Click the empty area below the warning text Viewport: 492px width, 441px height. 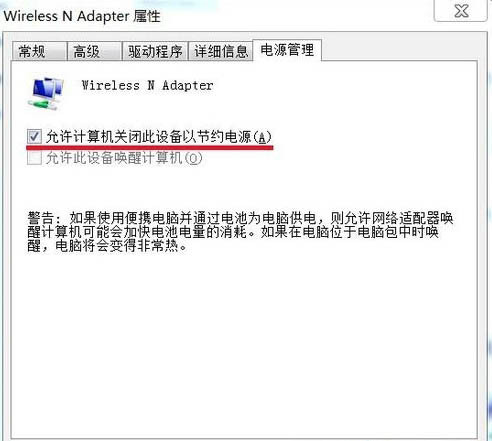point(243,343)
